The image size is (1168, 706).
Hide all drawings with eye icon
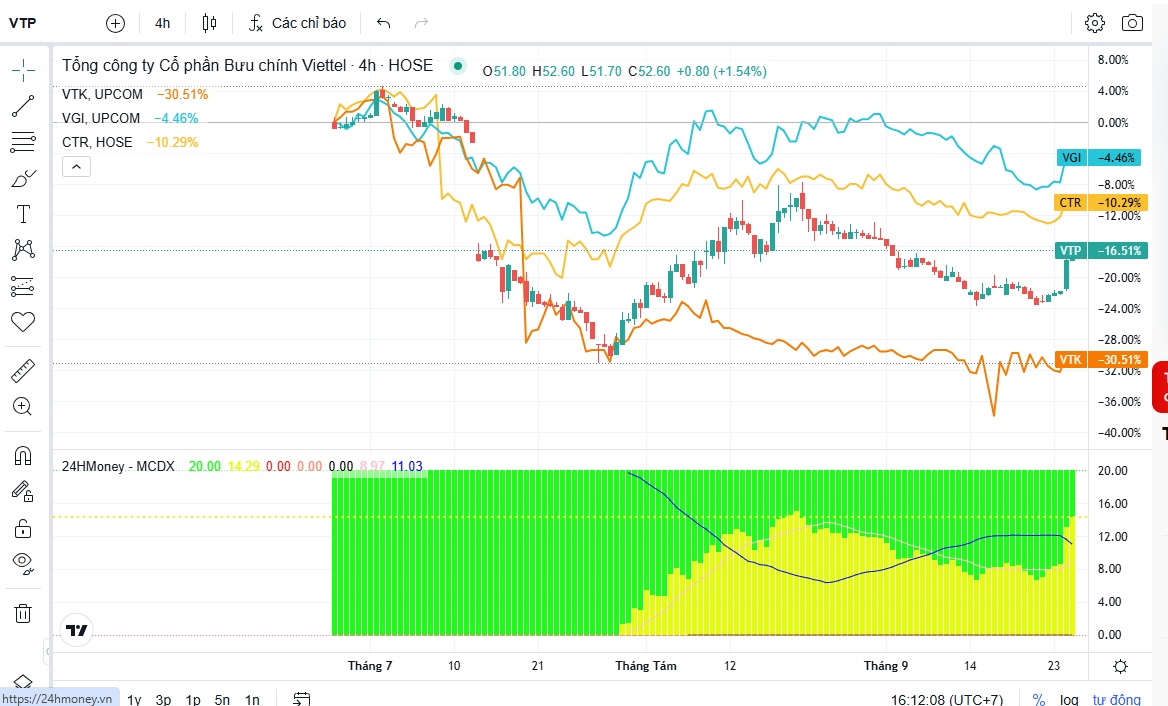click(x=23, y=564)
